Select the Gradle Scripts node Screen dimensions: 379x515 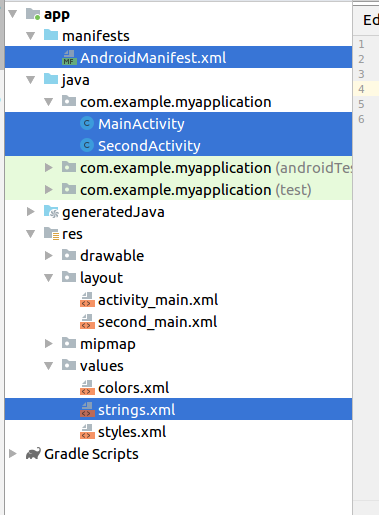91,454
